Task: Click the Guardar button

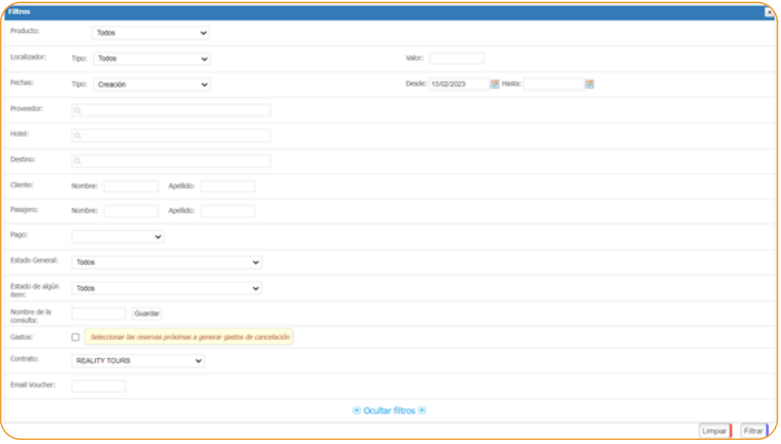Action: pyautogui.click(x=147, y=314)
